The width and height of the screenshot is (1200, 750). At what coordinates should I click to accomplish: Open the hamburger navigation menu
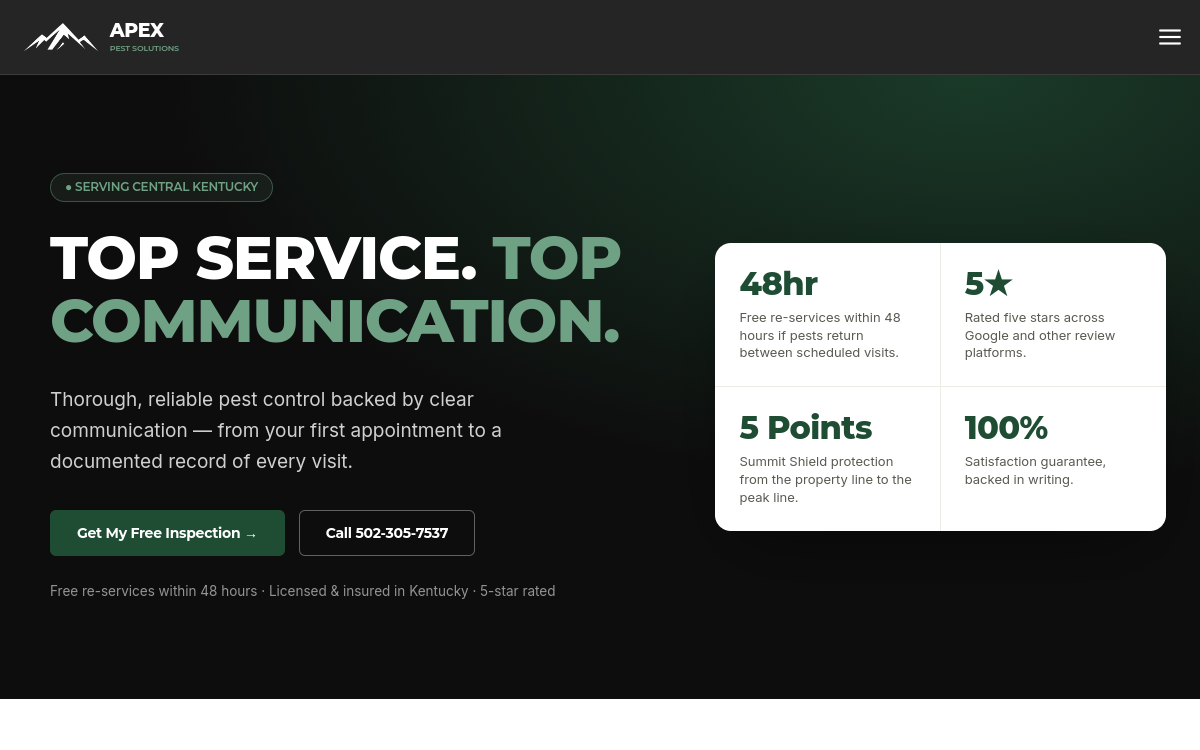(1170, 37)
